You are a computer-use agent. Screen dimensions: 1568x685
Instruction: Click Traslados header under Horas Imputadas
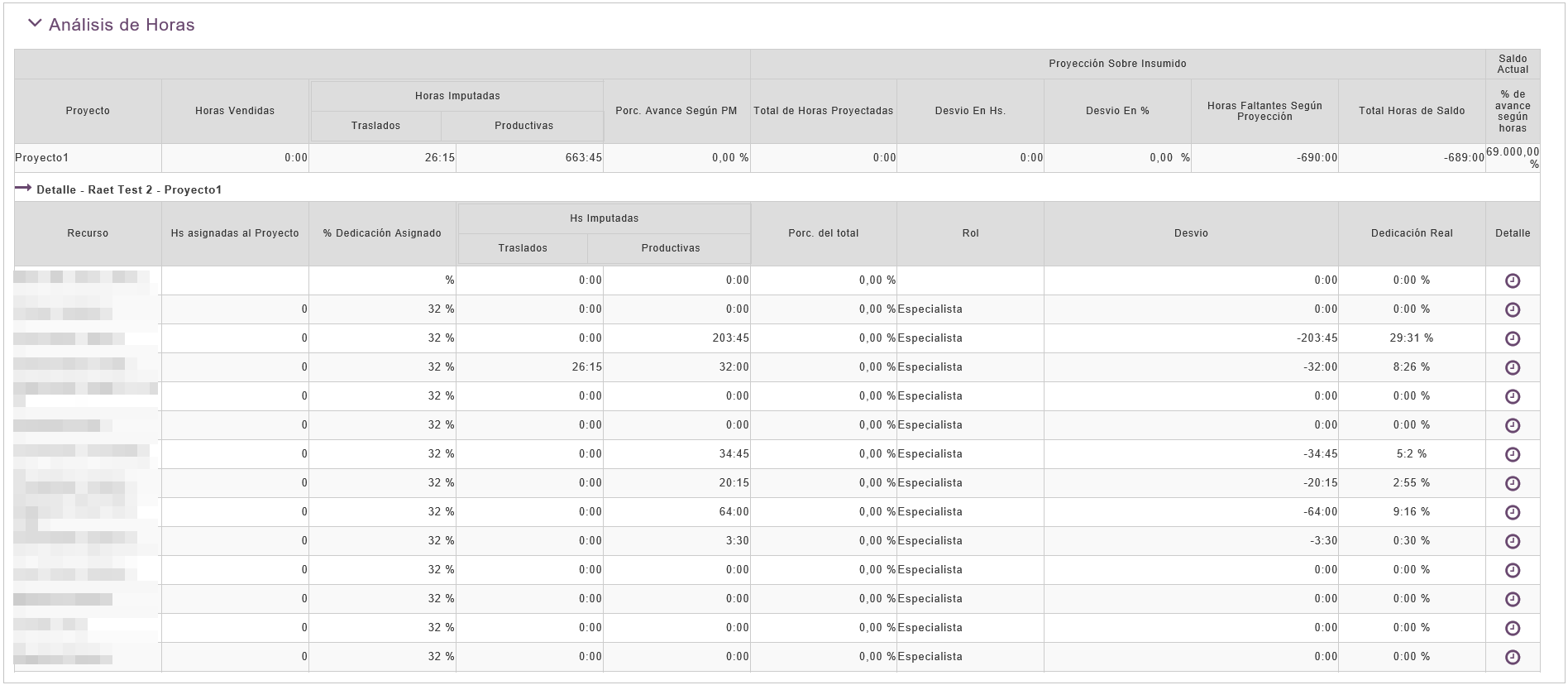[375, 126]
